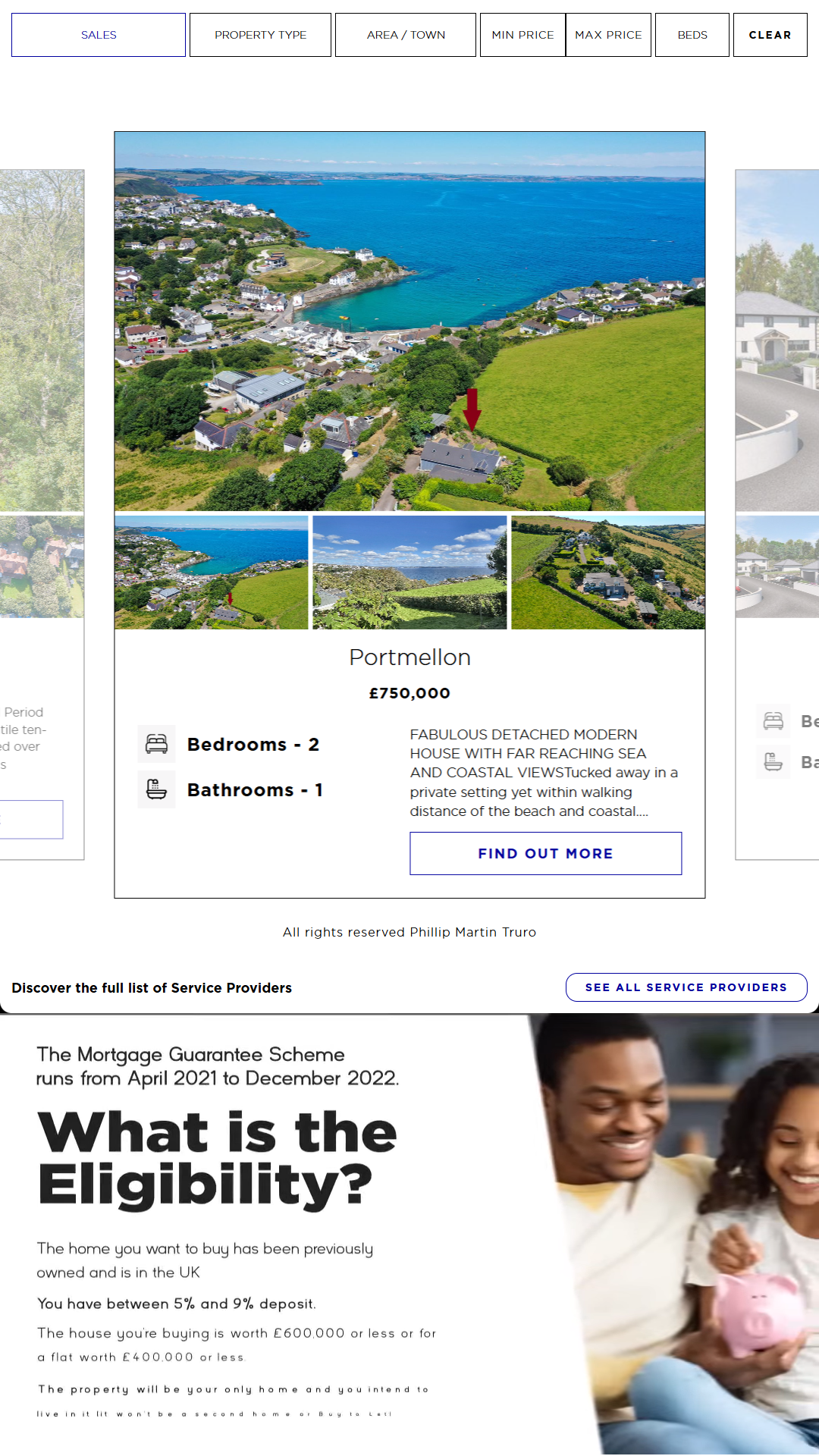Open the first thumbnail with the red arrow

pos(212,573)
